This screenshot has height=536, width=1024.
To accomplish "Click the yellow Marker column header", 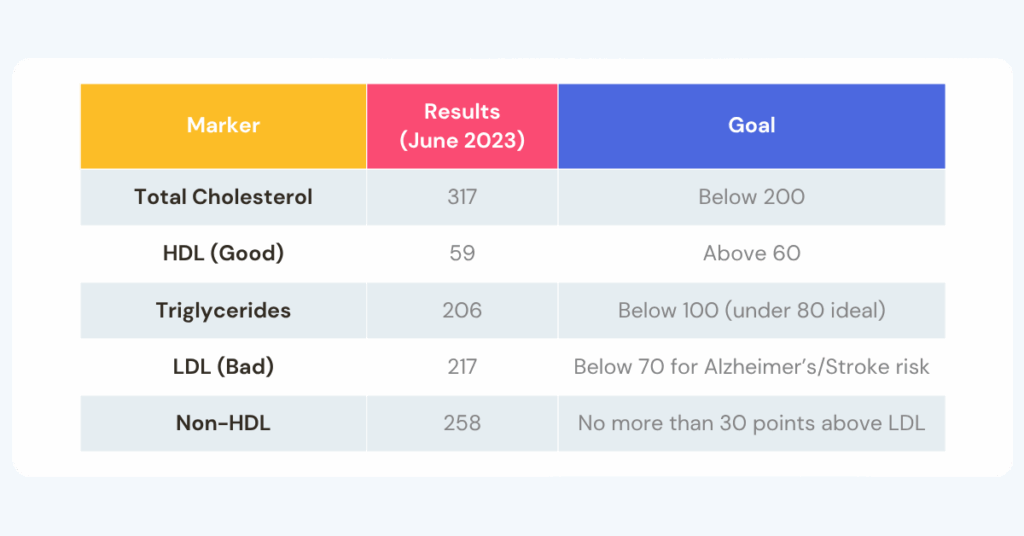I will tap(223, 126).
